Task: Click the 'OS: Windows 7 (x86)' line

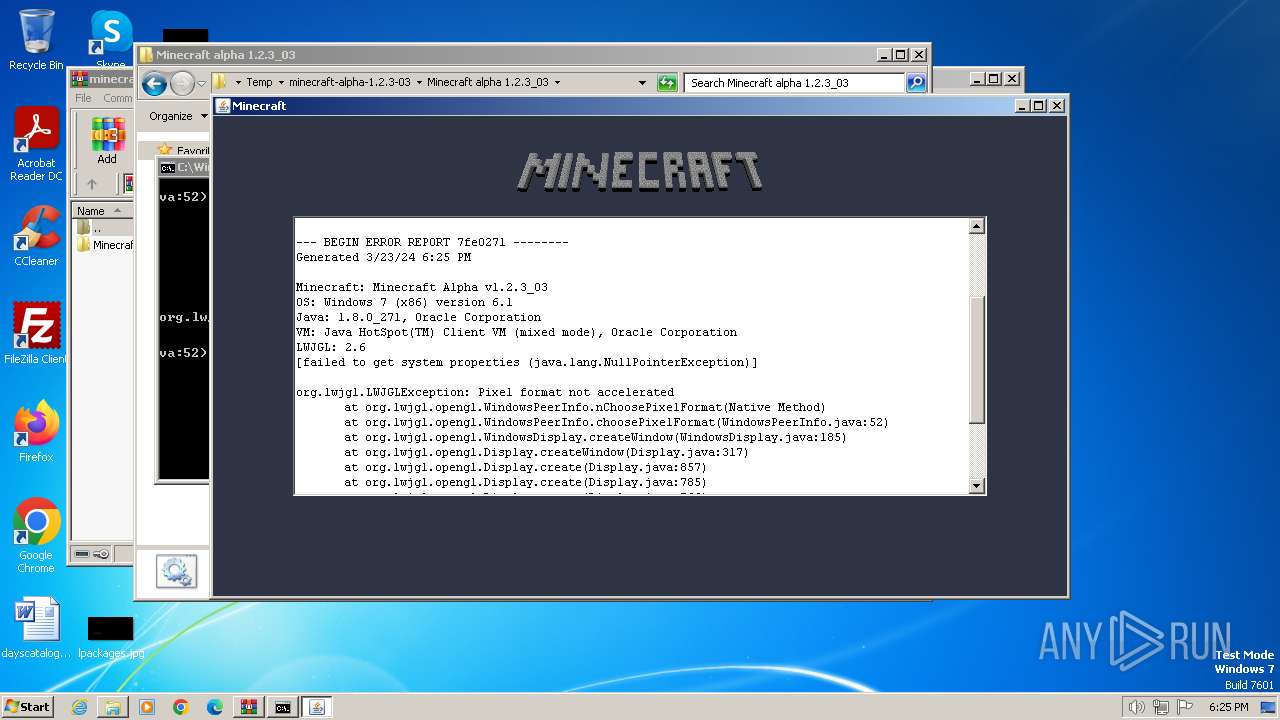Action: point(404,302)
